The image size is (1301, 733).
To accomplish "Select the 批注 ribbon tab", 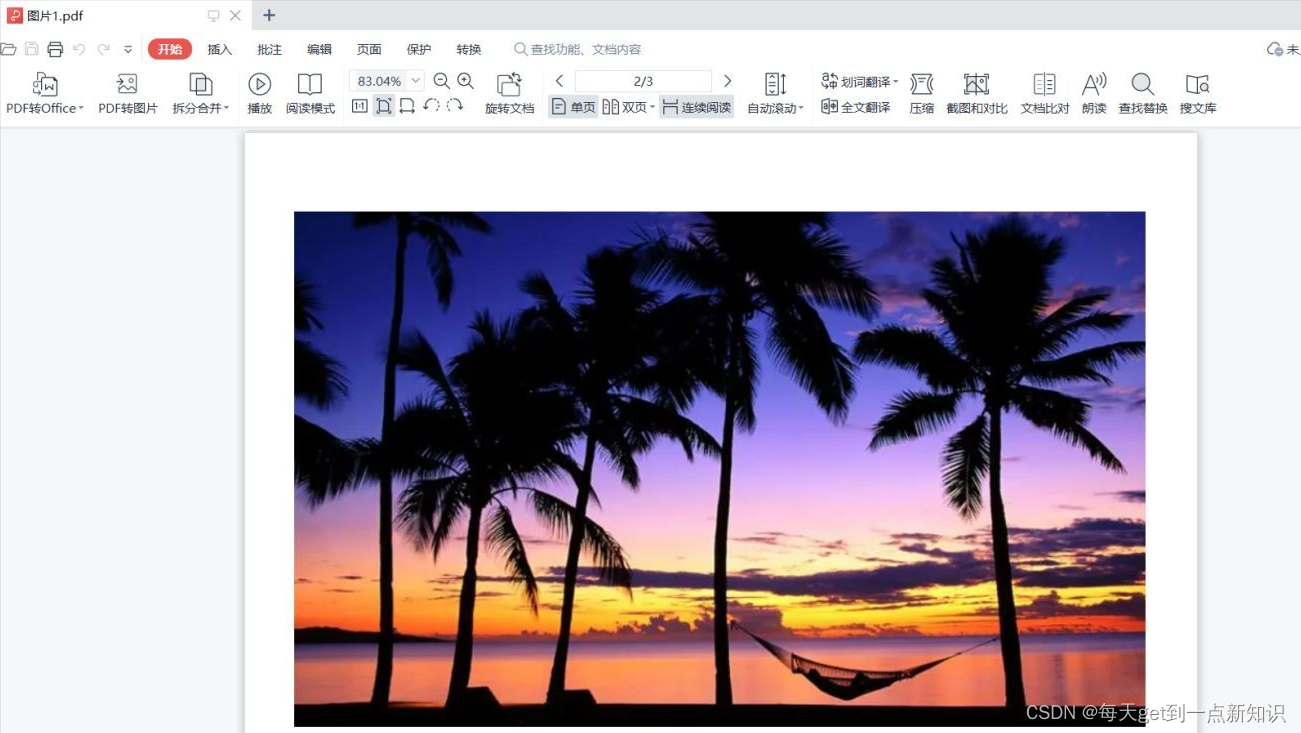I will point(269,49).
